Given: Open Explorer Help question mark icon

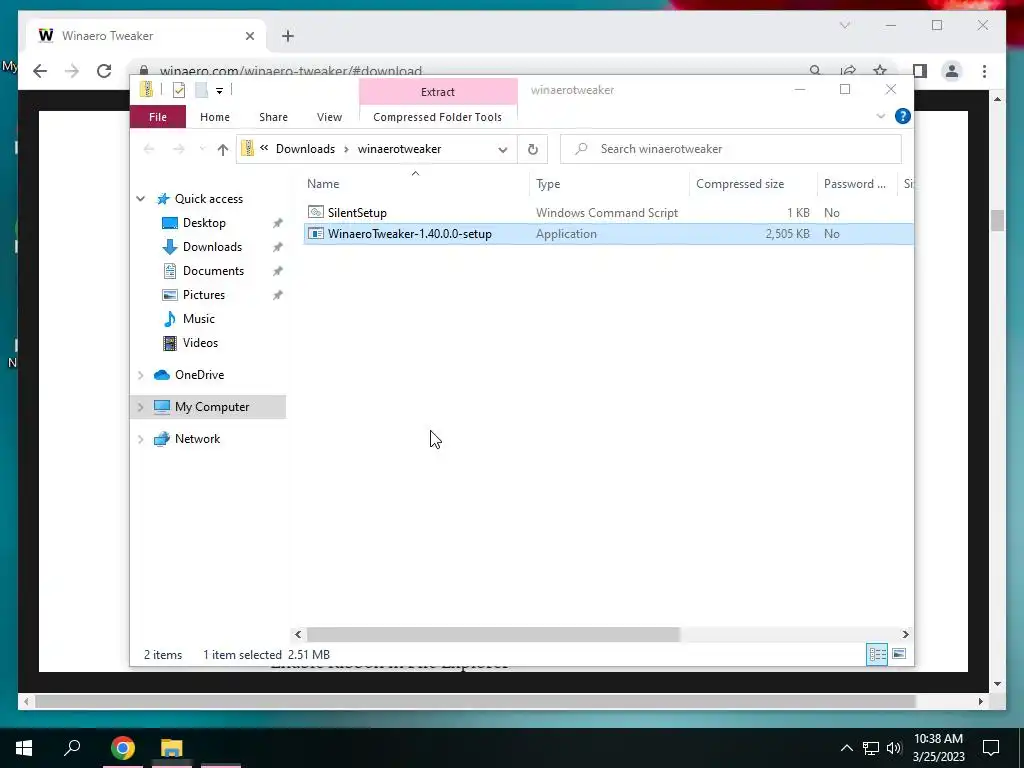Looking at the screenshot, I should 903,116.
